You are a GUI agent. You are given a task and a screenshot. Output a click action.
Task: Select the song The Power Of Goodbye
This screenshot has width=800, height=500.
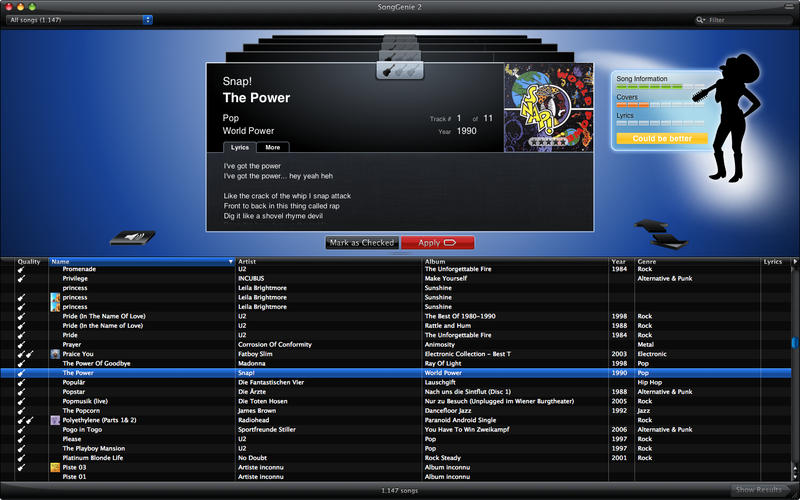pyautogui.click(x=96, y=364)
